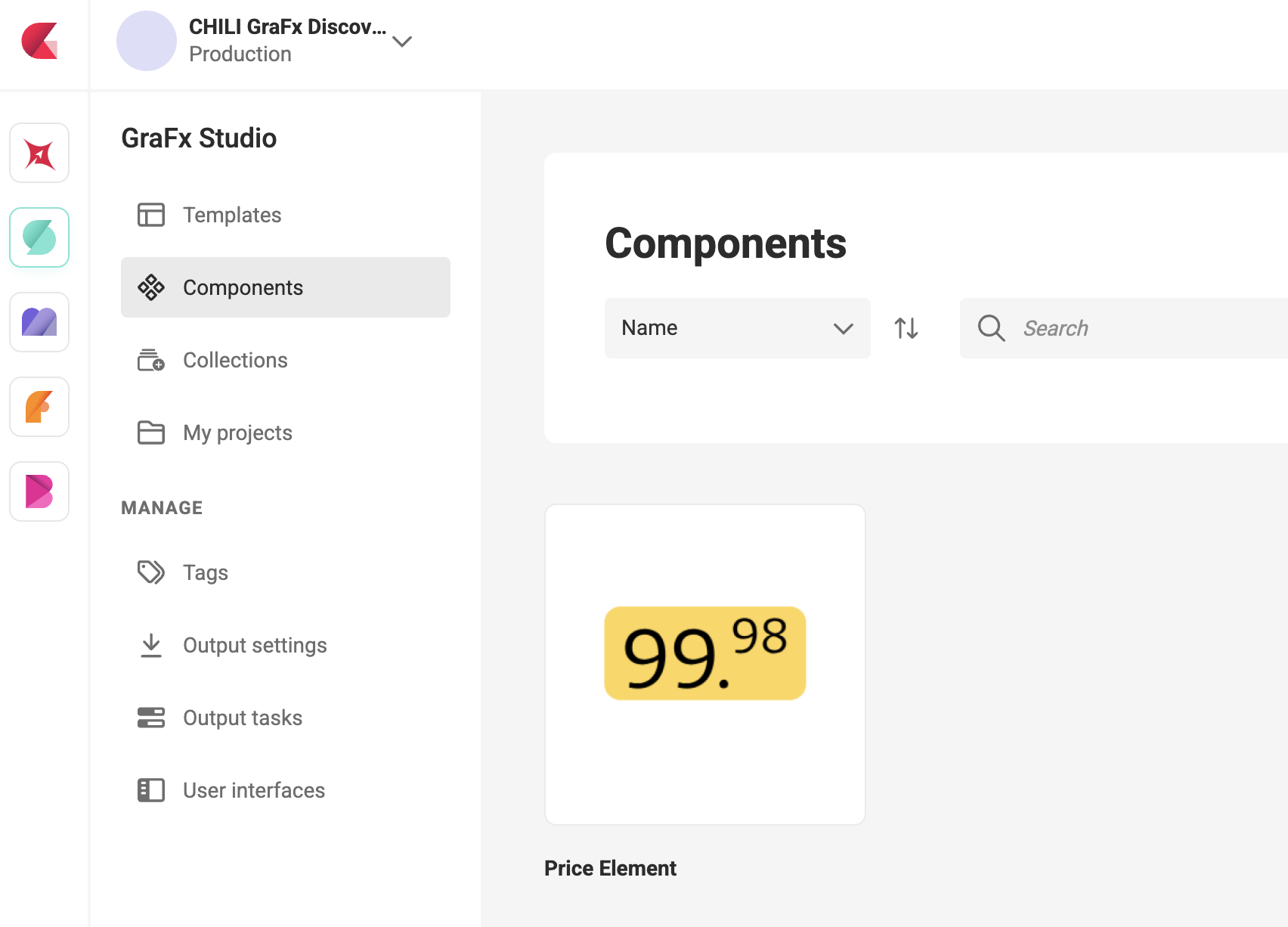Image resolution: width=1288 pixels, height=927 pixels.
Task: Open My projects
Action: (237, 432)
